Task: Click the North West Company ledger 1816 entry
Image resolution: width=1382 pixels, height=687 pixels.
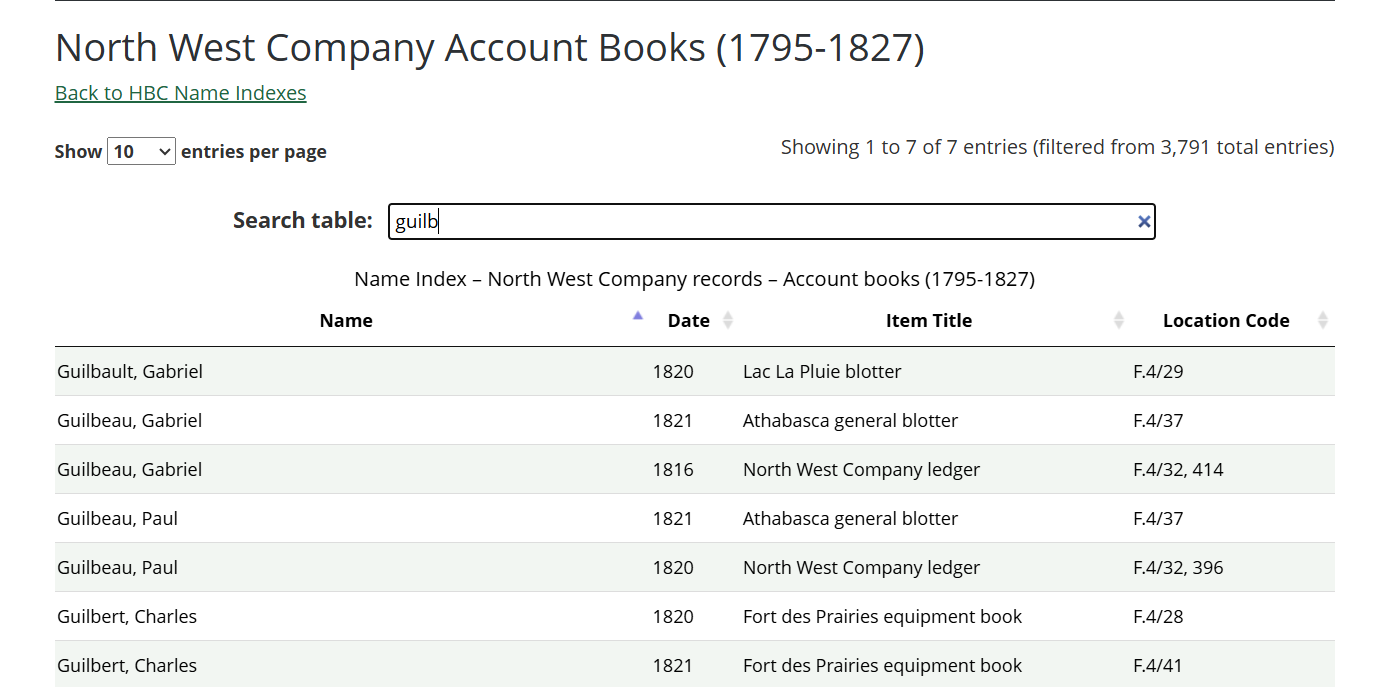Action: coord(861,469)
